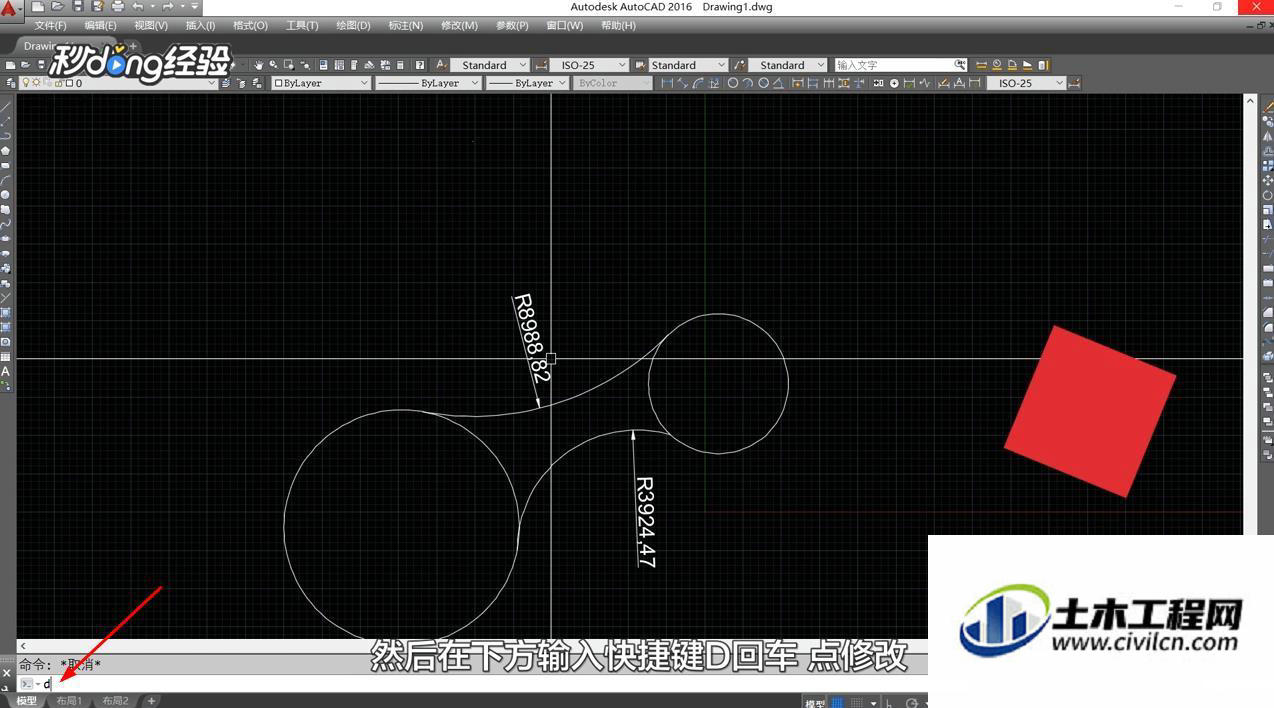Screen dimensions: 1274x708
Task: Open the ByColor plot style dropdown
Action: click(614, 83)
